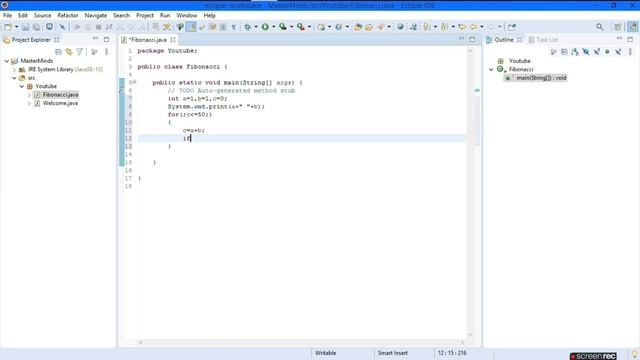This screenshot has width=640, height=360.
Task: Click the Run External Tools icon
Action: pos(300,27)
